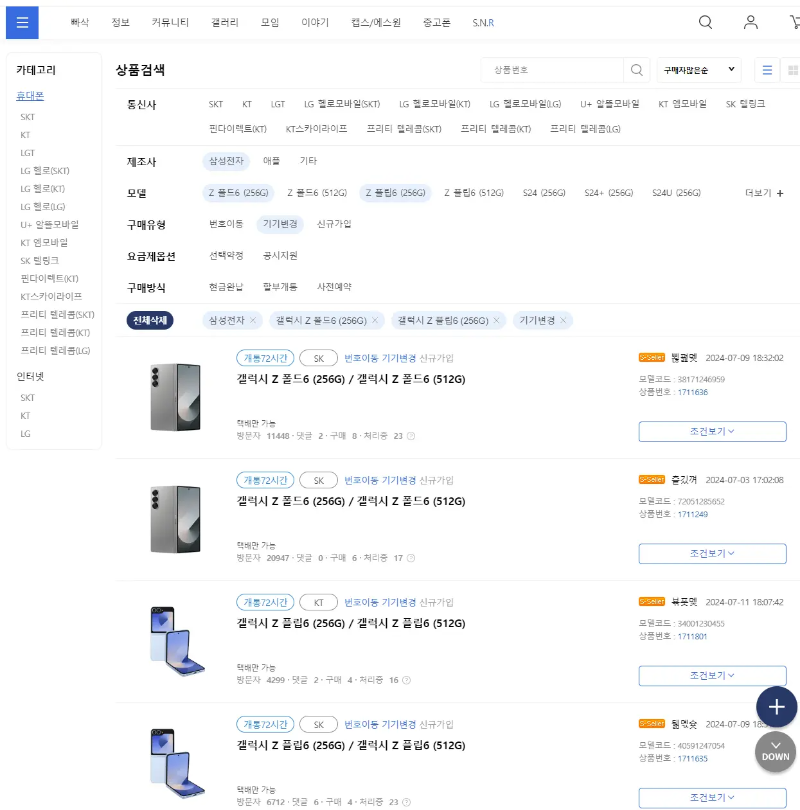Viewport: 800px width, 810px height.
Task: Open the blue hamburger menu
Action: pos(21,22)
